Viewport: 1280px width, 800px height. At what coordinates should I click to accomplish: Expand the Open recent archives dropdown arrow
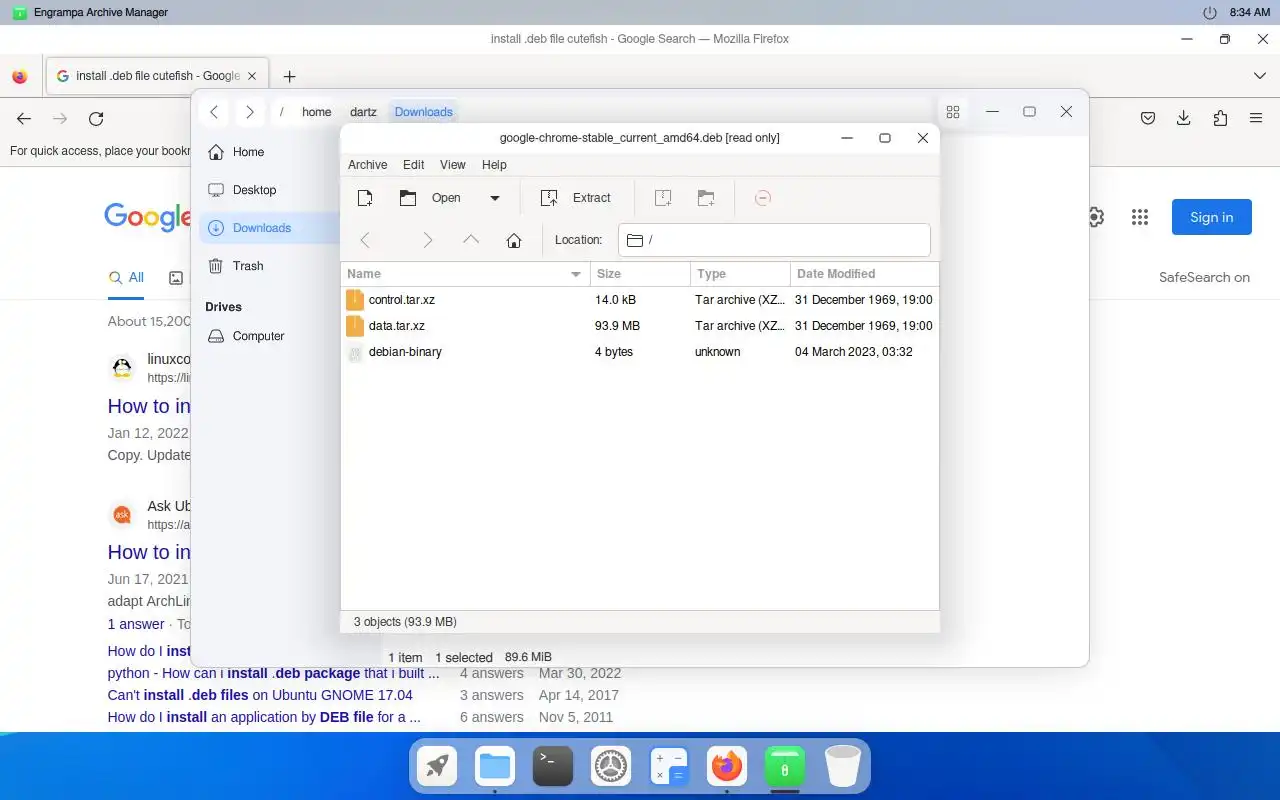tap(494, 198)
